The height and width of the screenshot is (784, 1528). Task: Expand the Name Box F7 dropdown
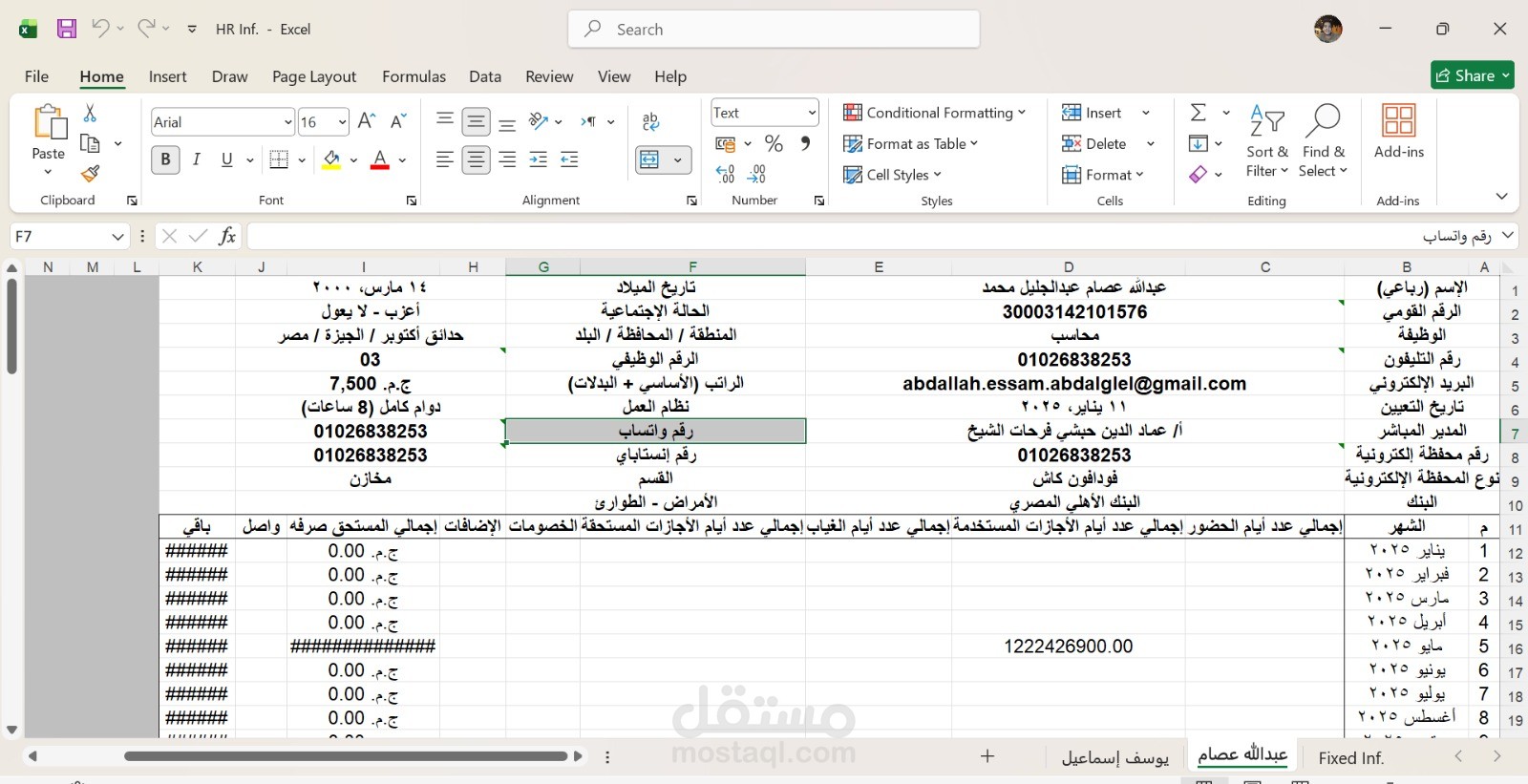click(x=117, y=236)
